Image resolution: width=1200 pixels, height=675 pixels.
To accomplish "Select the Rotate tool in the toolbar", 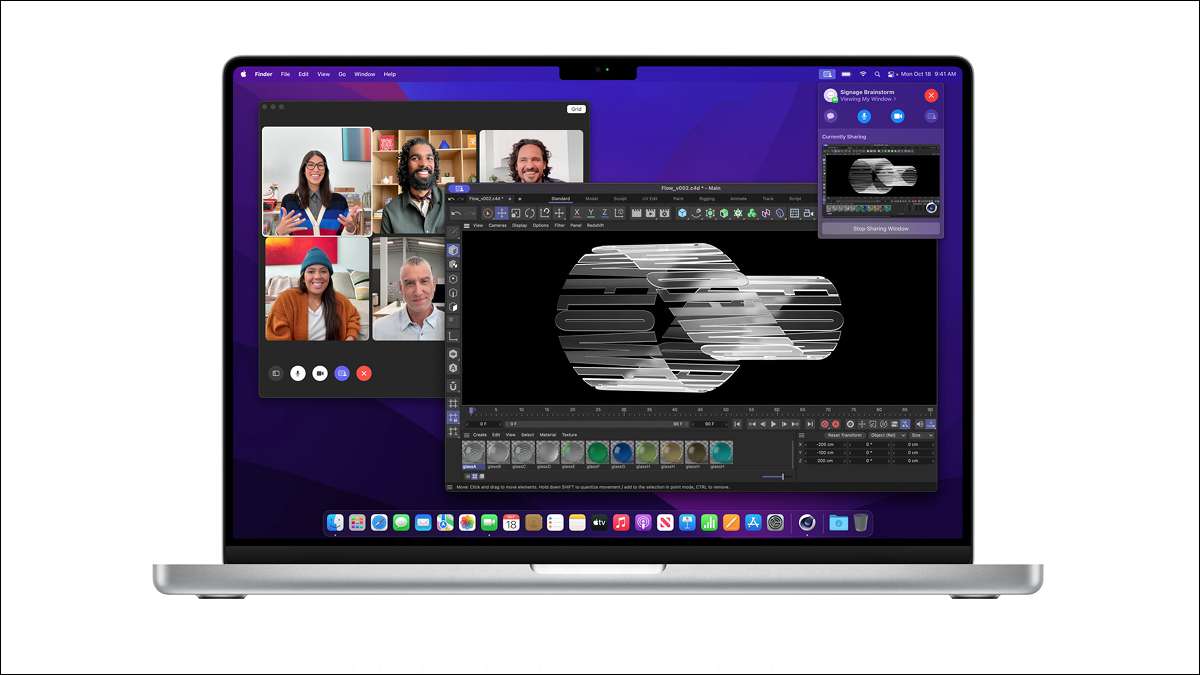I will pos(530,213).
